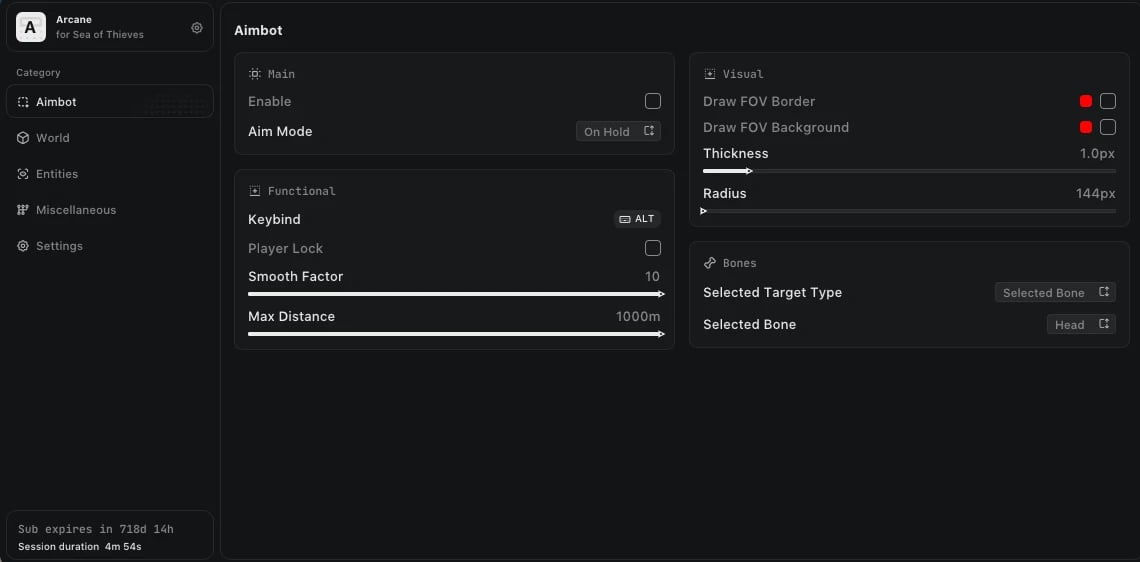
Task: Click the Main section header icon
Action: tap(255, 74)
